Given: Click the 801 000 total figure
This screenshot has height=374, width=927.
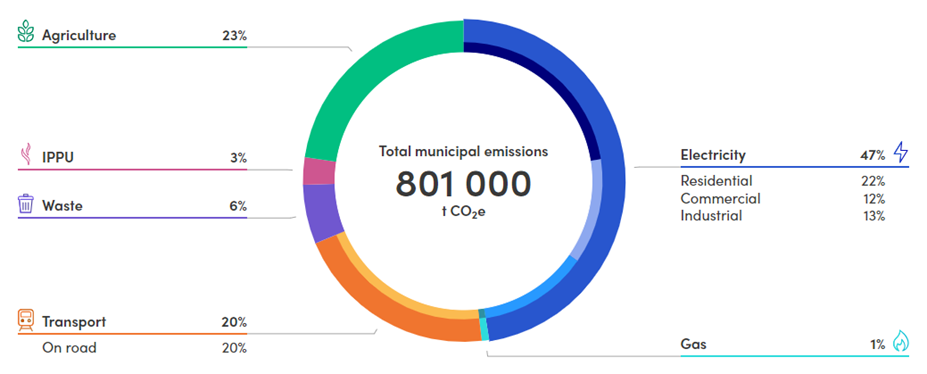Looking at the screenshot, I should pos(464,183).
